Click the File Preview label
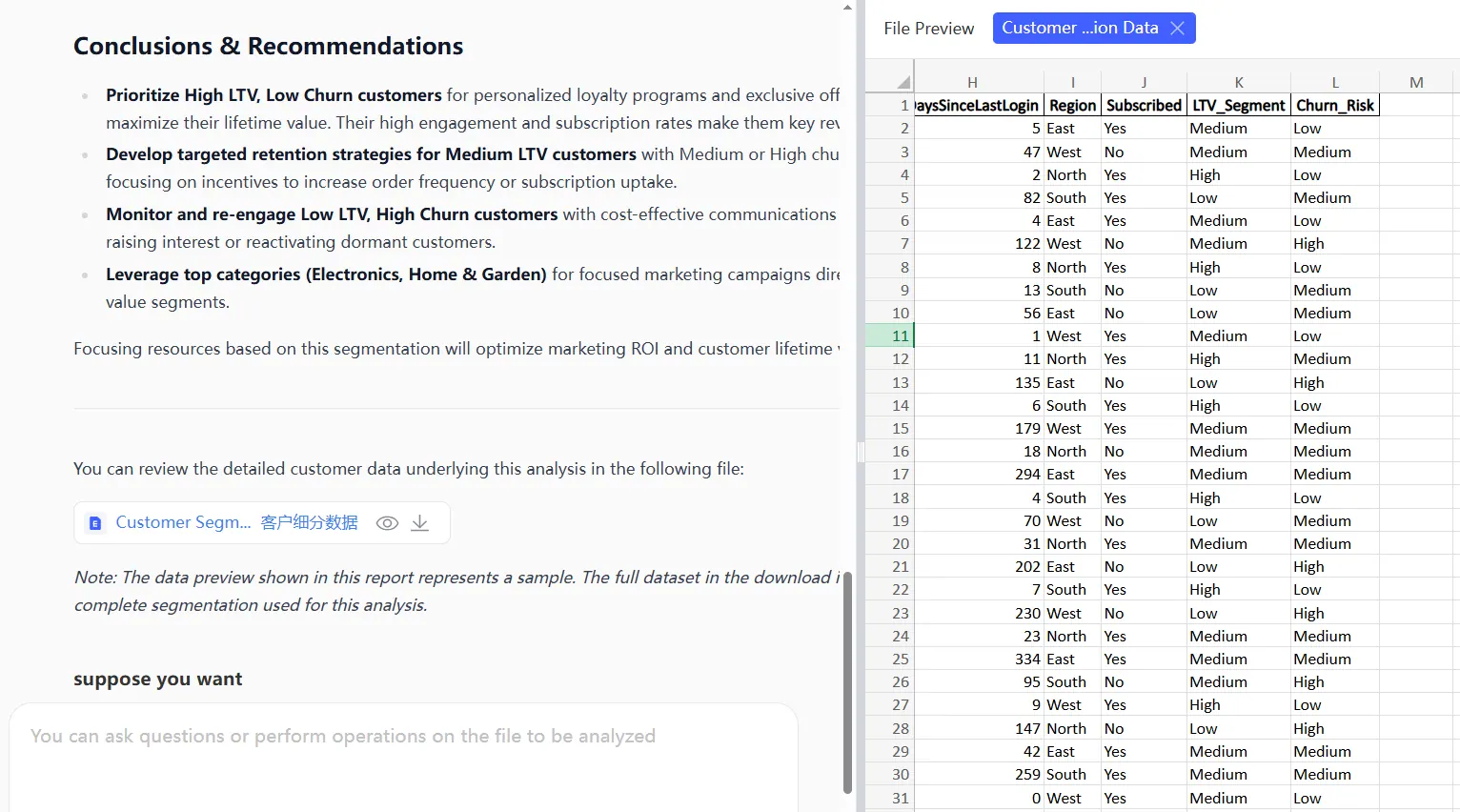 pos(928,29)
